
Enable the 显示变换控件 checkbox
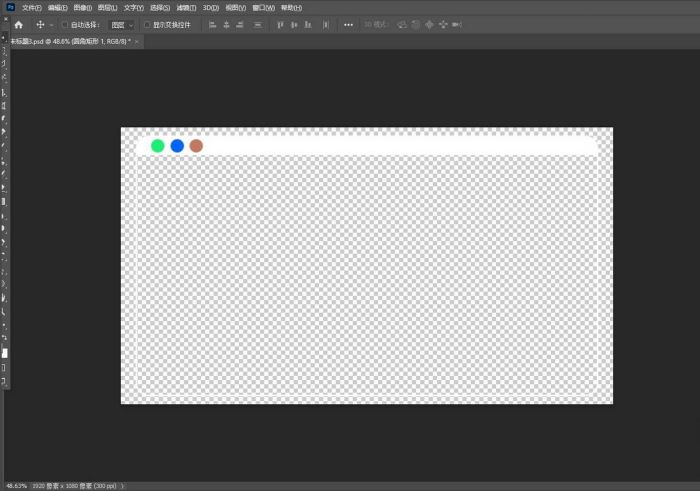[x=147, y=24]
